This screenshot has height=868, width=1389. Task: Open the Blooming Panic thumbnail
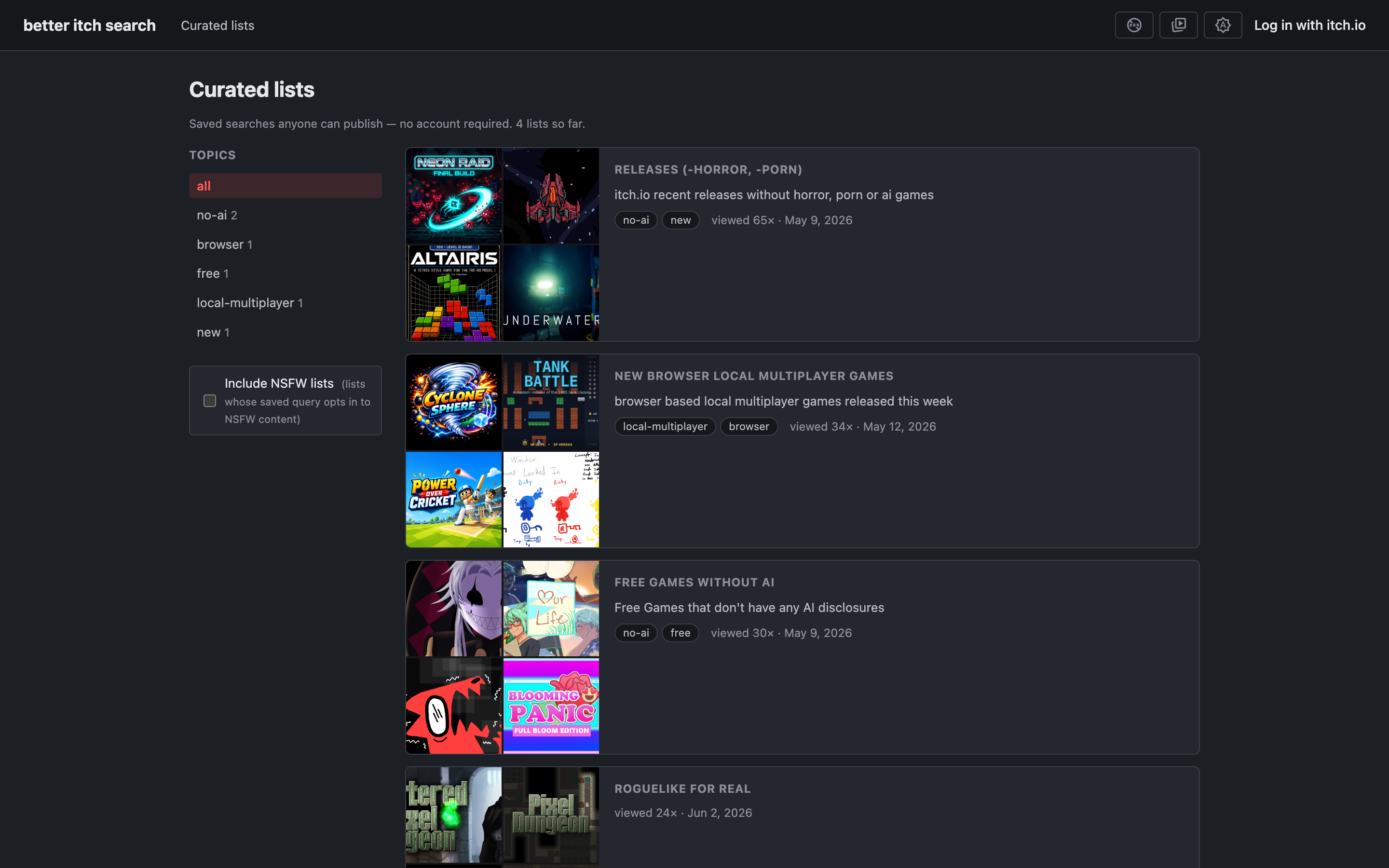(551, 705)
